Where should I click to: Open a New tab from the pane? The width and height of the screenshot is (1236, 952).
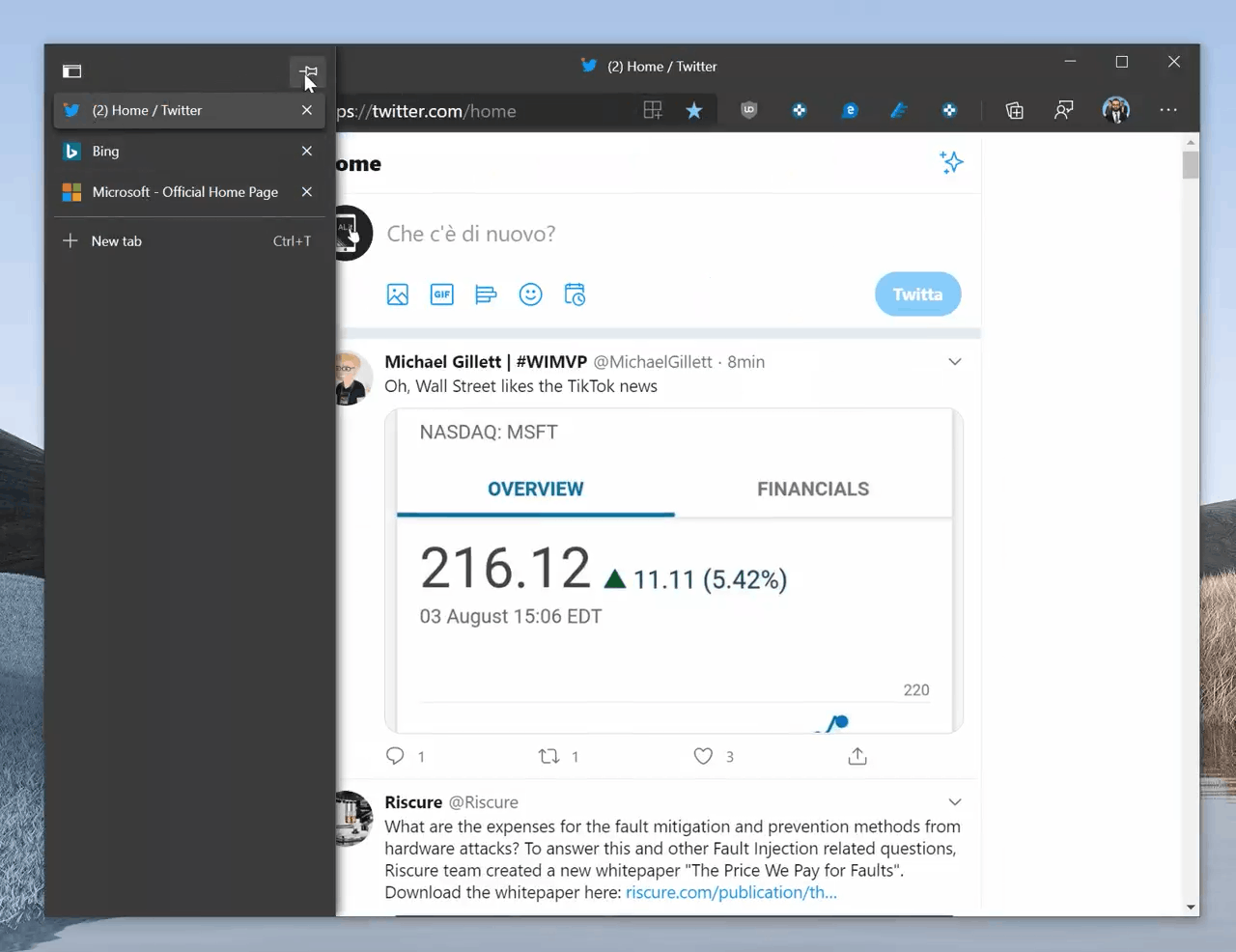click(189, 241)
